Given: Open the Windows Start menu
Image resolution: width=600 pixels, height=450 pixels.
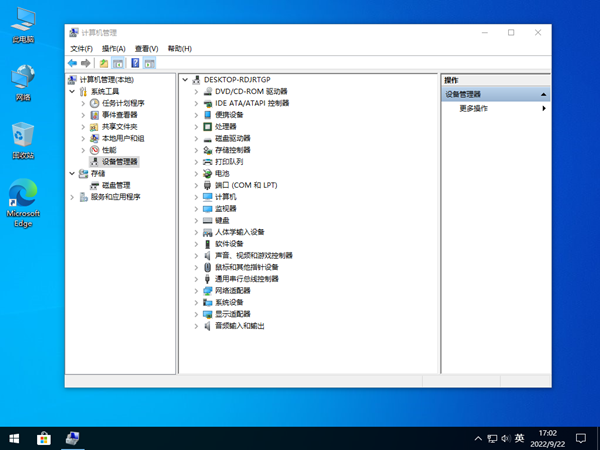Looking at the screenshot, I should point(14,439).
